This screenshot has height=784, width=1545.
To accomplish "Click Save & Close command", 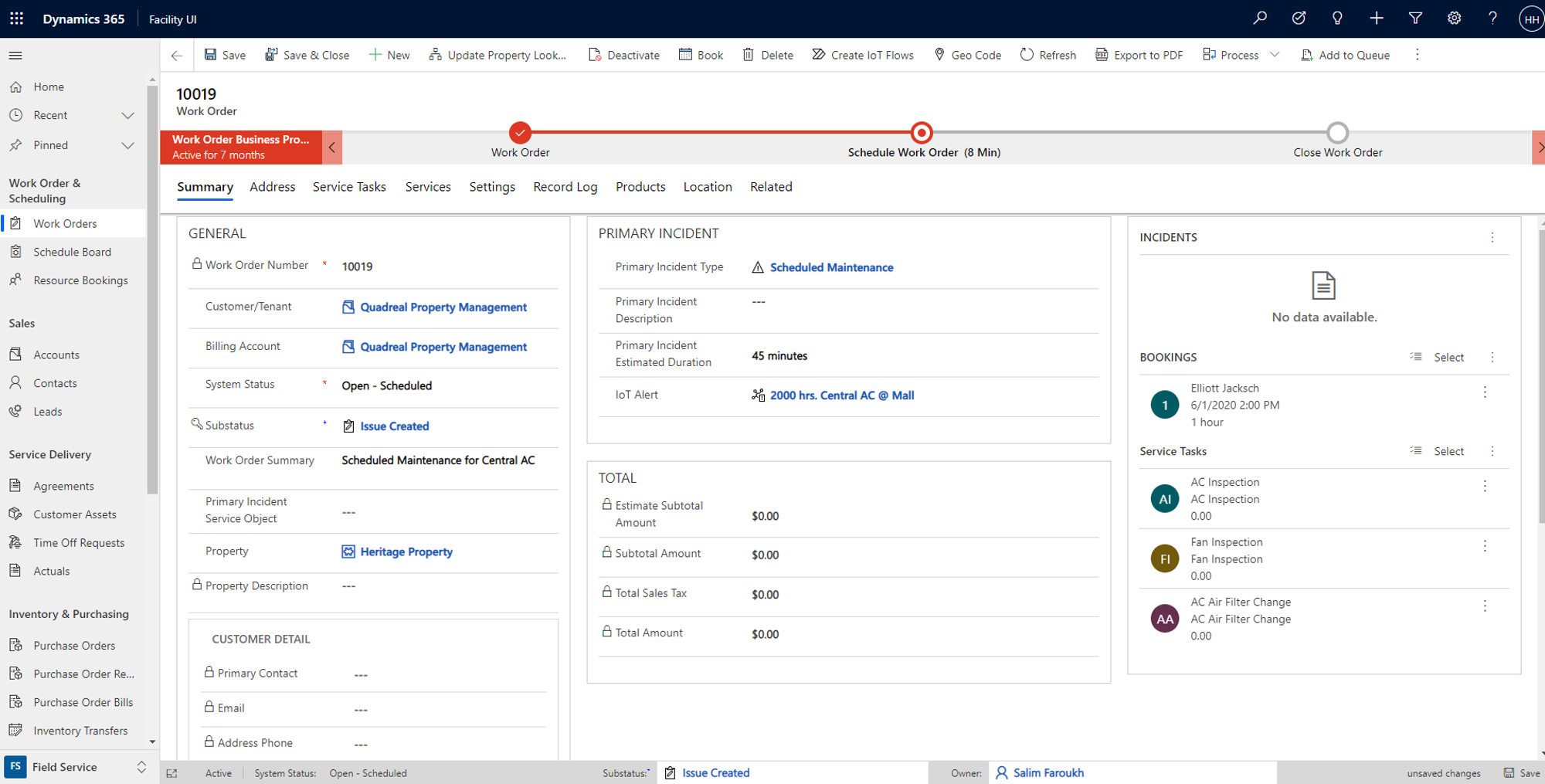I will pyautogui.click(x=307, y=55).
